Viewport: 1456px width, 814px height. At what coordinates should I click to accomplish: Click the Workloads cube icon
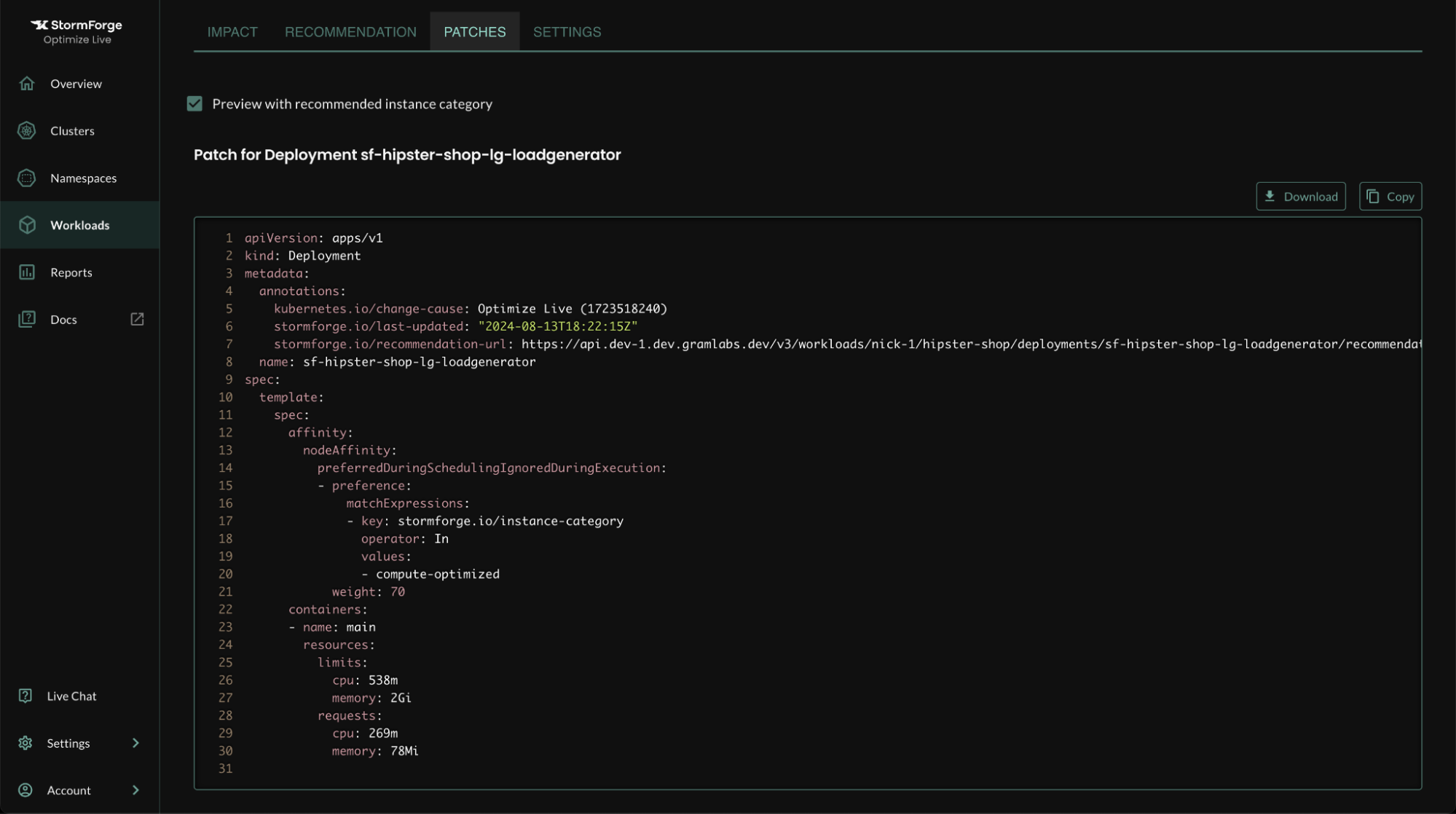(27, 225)
